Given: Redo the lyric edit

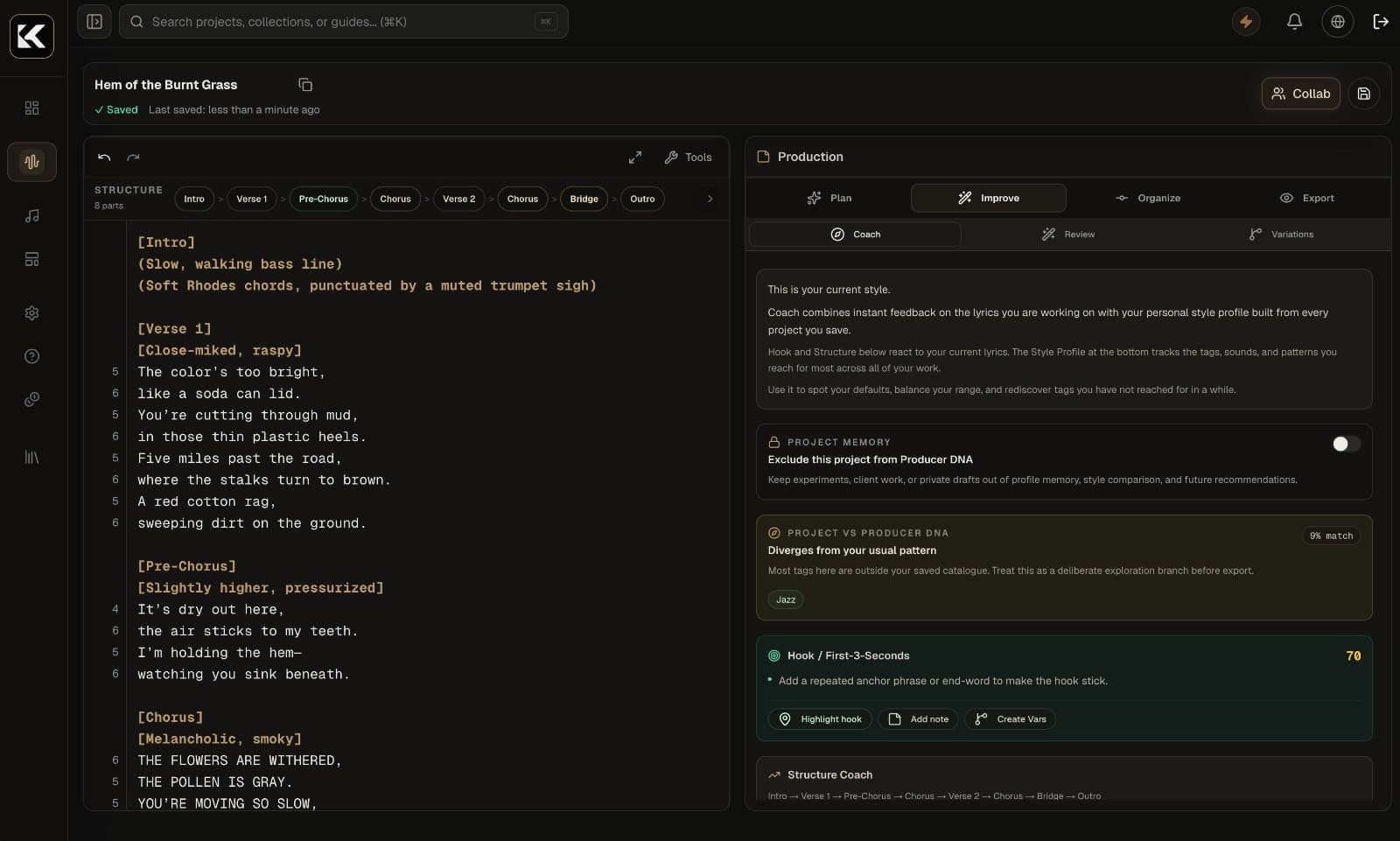Looking at the screenshot, I should coord(133,158).
